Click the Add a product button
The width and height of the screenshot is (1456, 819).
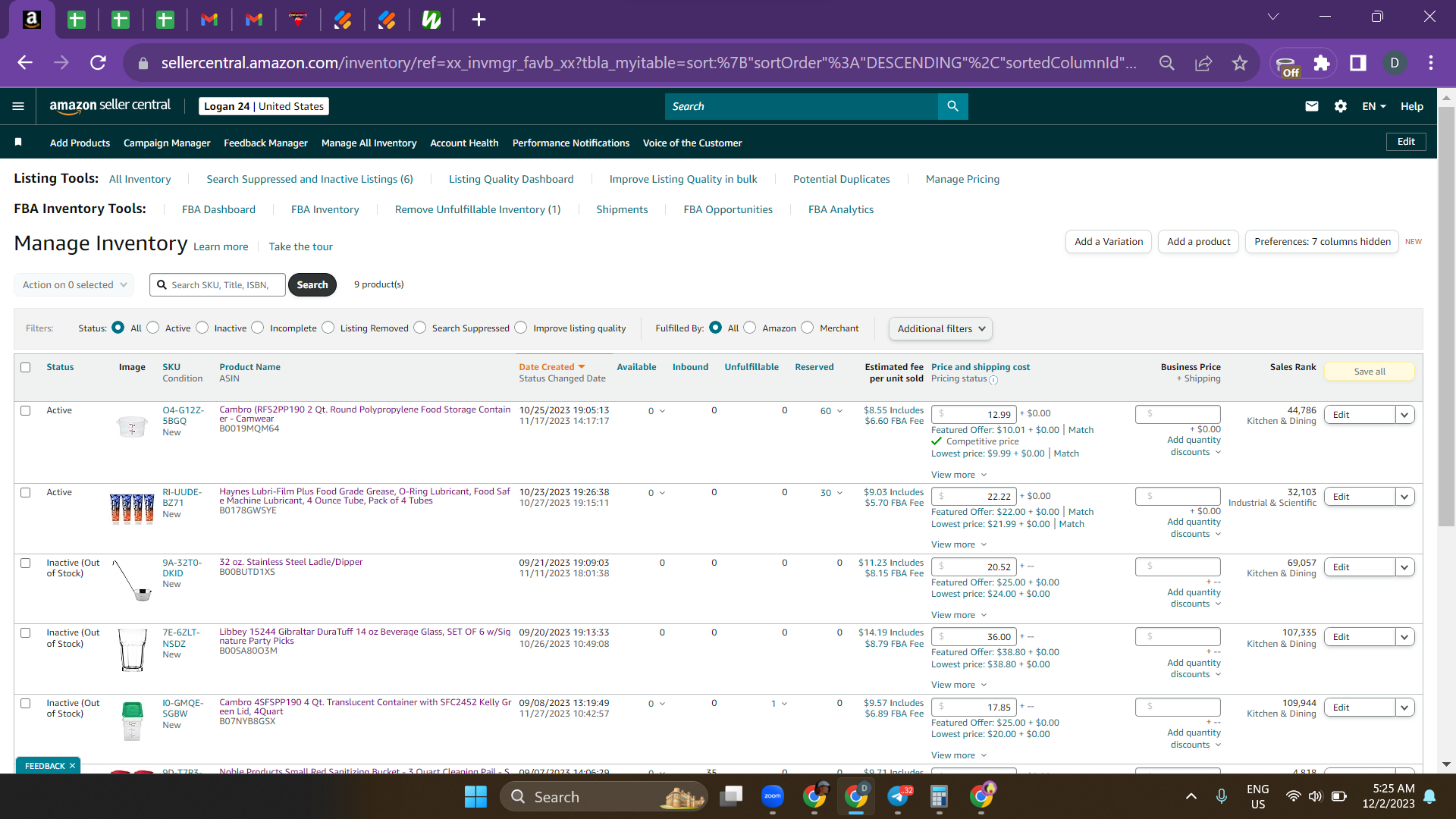point(1198,242)
